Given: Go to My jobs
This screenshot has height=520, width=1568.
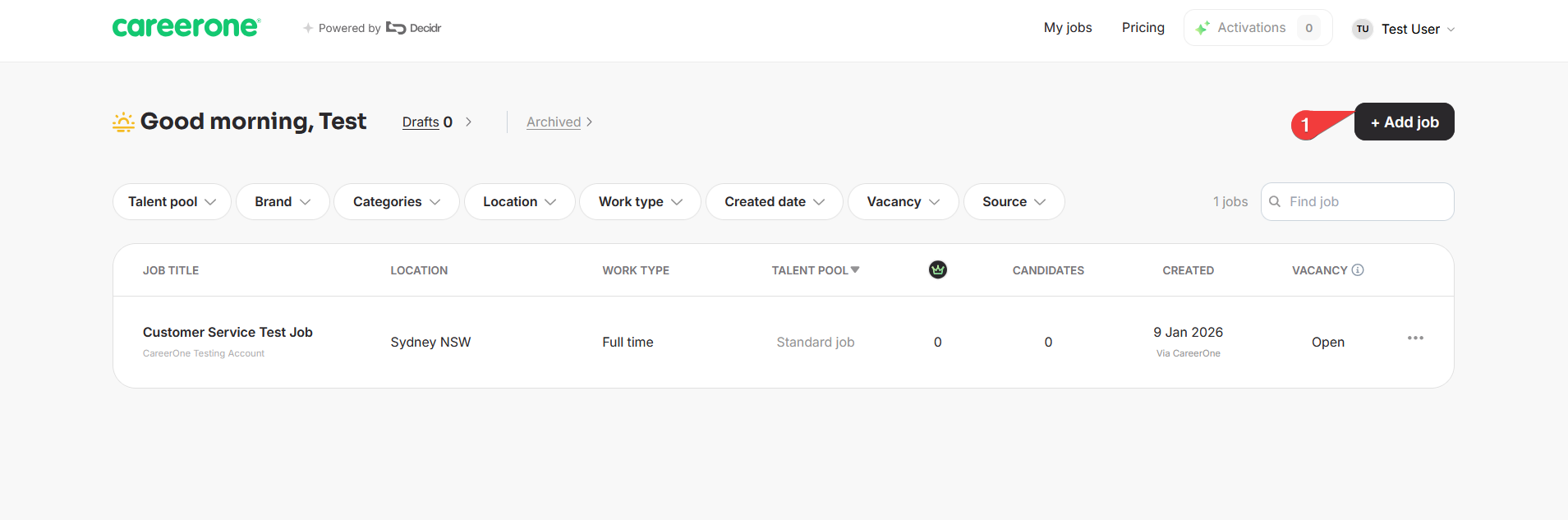Looking at the screenshot, I should click(x=1068, y=28).
